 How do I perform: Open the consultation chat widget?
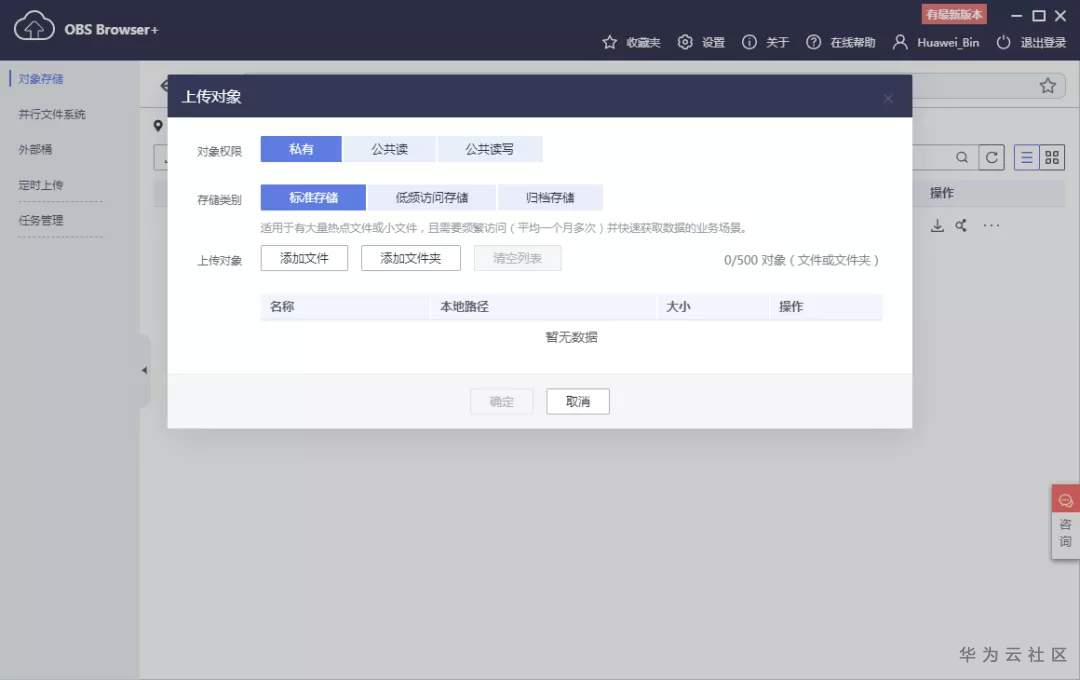1066,522
